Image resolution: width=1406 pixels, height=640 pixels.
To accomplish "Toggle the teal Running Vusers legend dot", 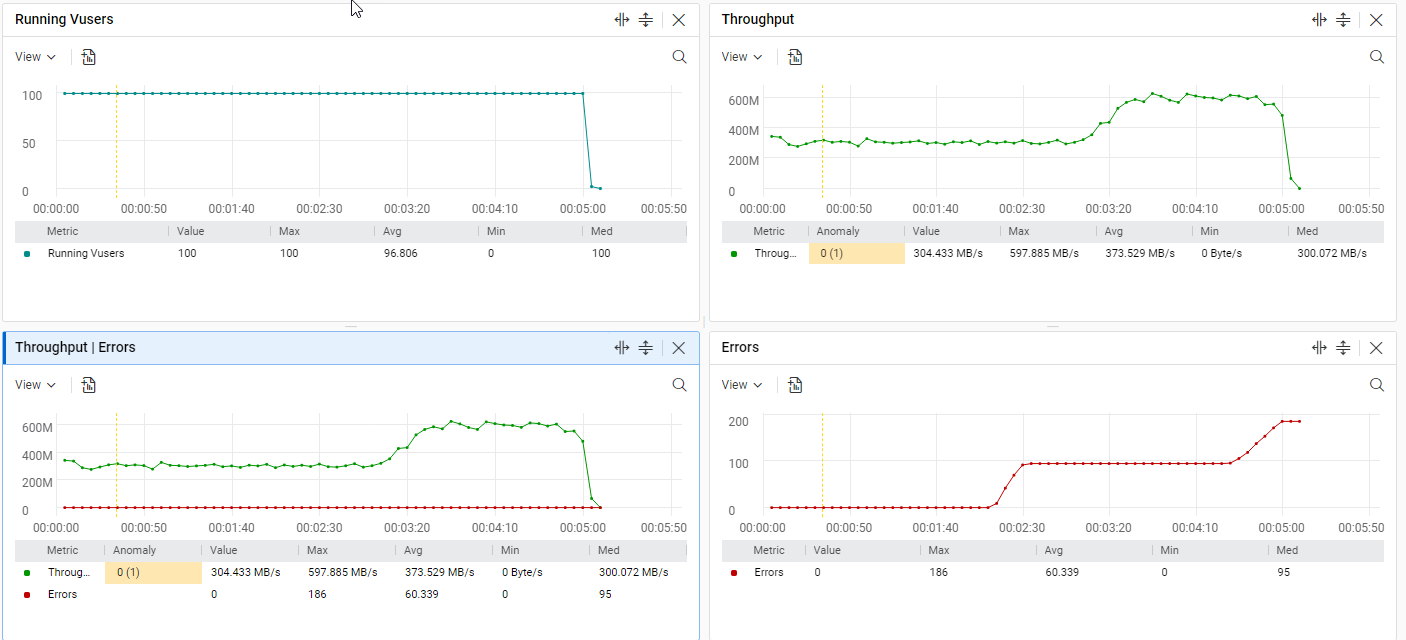I will [x=27, y=254].
